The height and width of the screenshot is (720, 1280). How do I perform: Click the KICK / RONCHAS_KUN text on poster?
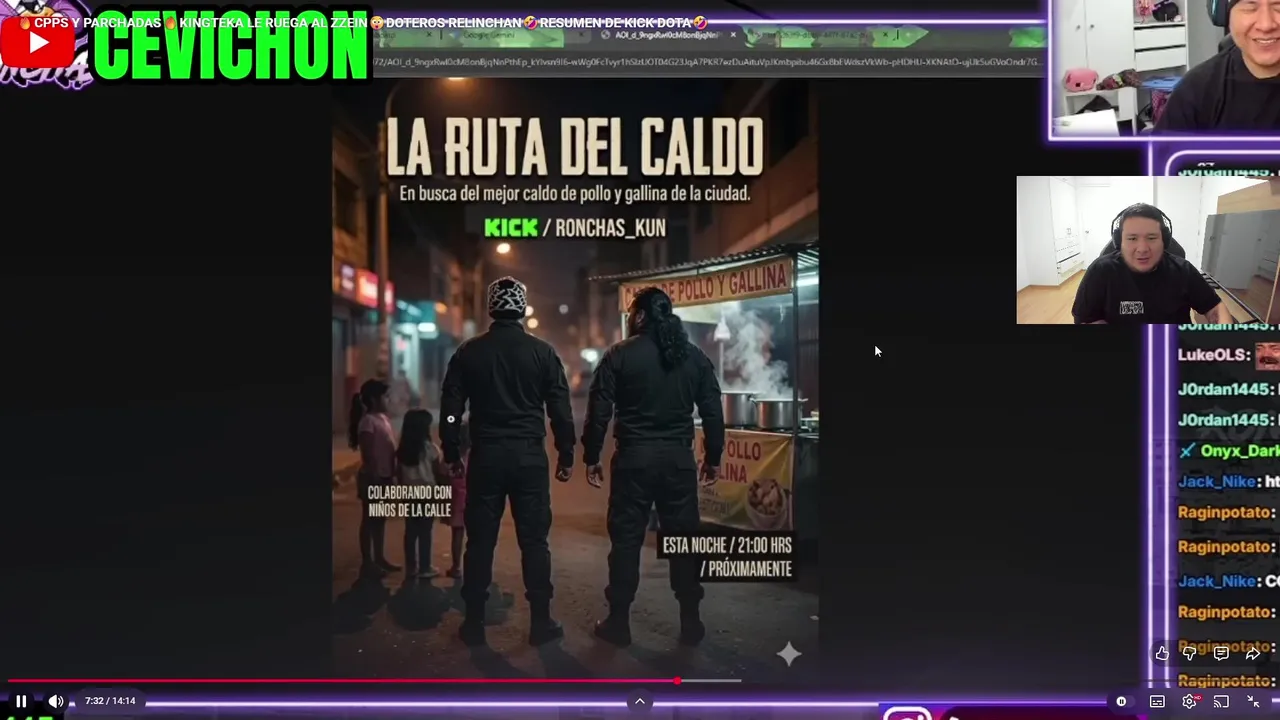575,228
